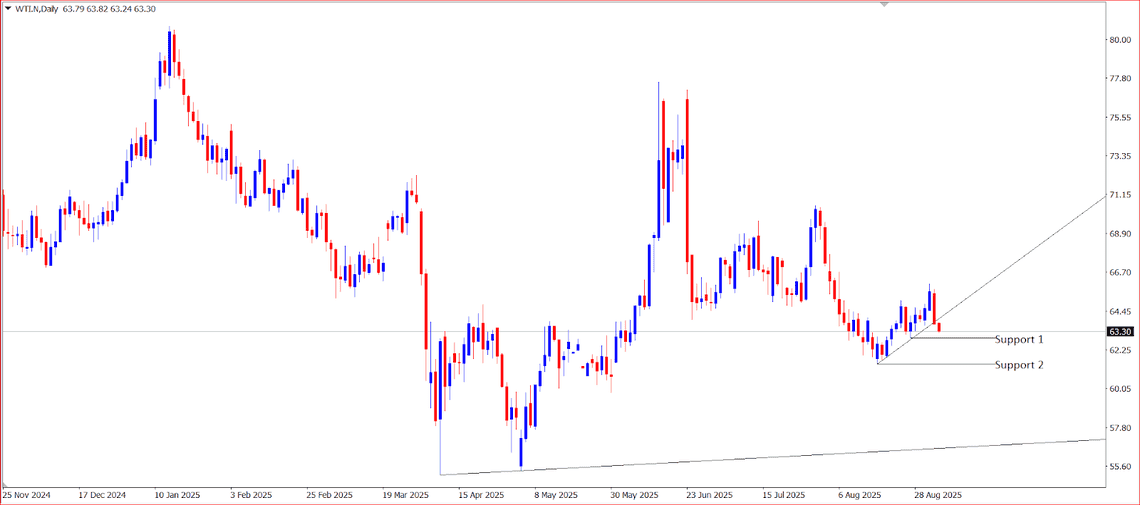The image size is (1140, 505).
Task: Select the Support 1 text label
Action: (x=1018, y=339)
